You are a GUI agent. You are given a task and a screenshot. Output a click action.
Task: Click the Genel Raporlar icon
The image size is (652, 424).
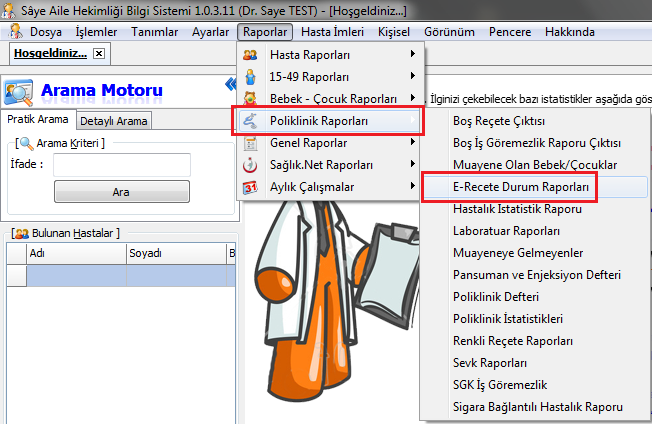250,143
